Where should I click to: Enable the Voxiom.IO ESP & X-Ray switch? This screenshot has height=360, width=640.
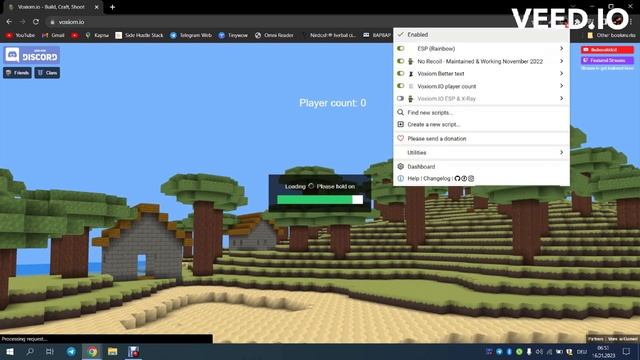click(400, 98)
